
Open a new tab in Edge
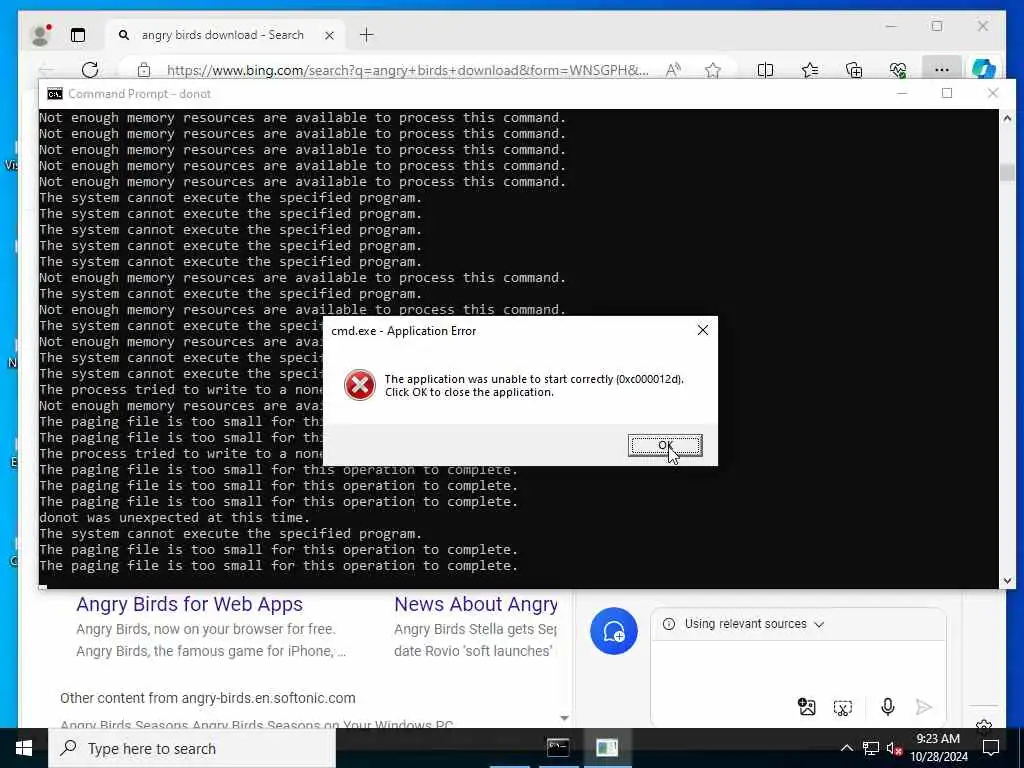pos(366,35)
